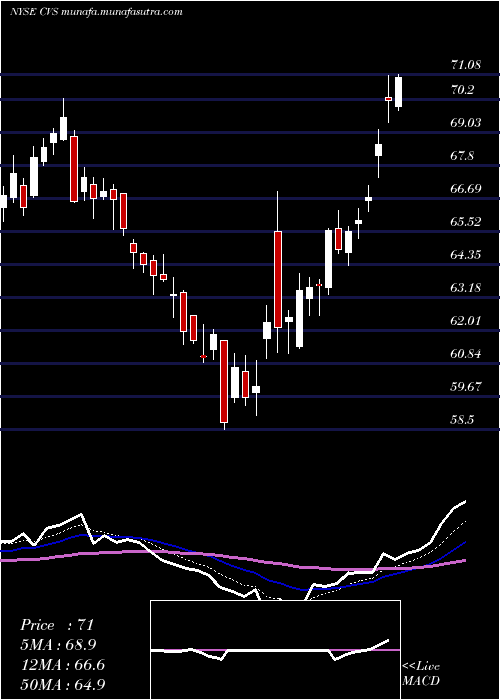Select the 70.2 price level label

[462, 91]
